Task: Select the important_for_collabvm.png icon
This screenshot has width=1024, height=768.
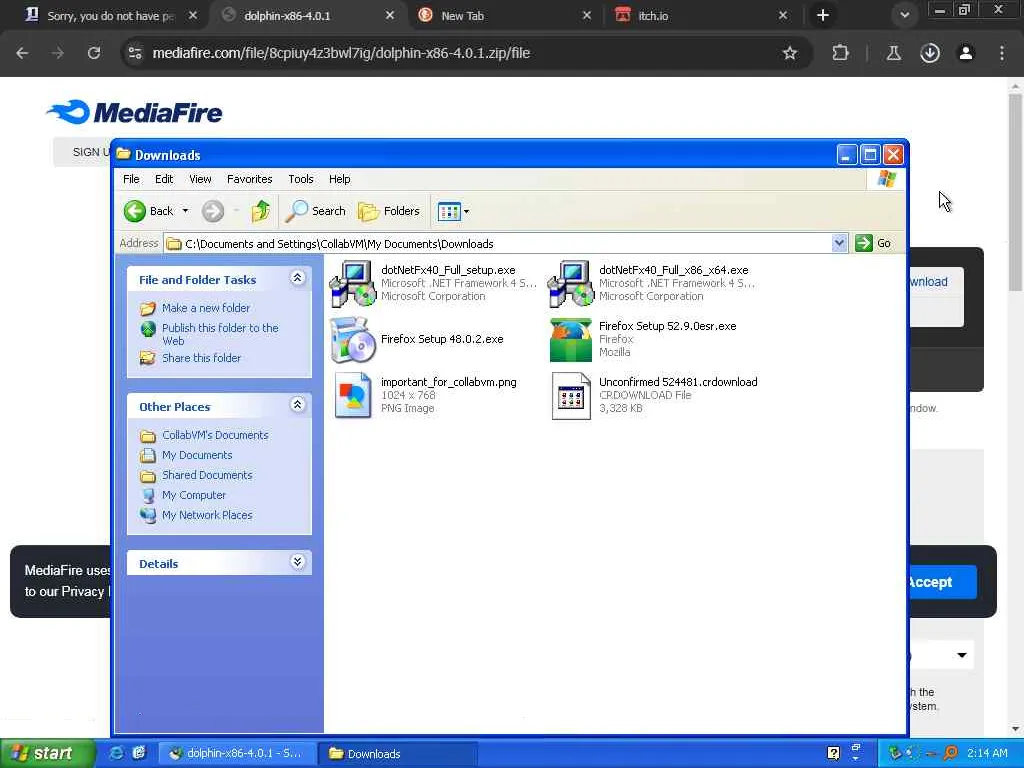Action: 353,395
